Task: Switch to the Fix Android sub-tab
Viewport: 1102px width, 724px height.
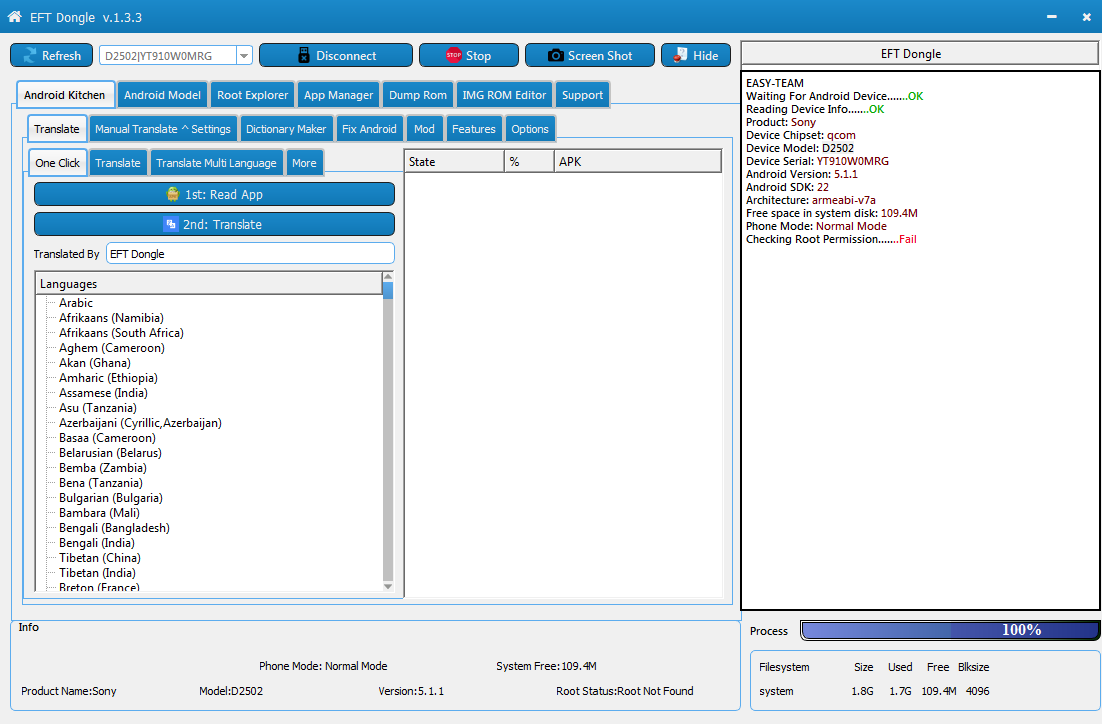Action: point(369,129)
